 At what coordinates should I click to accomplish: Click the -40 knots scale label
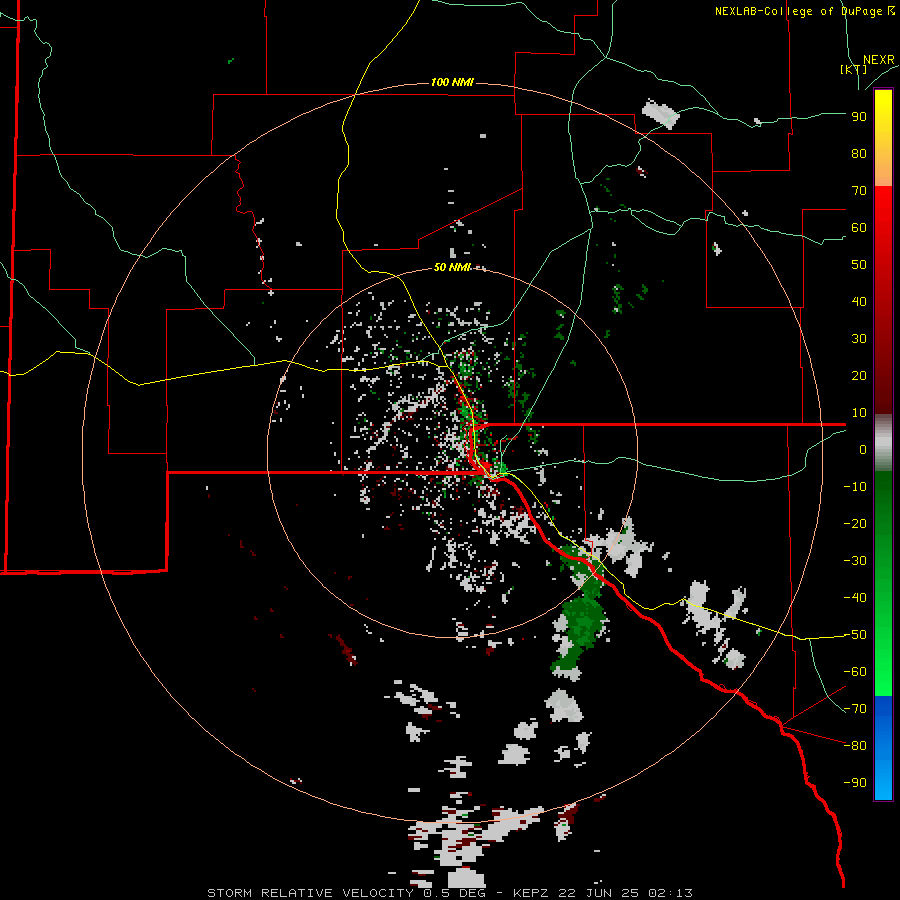click(x=855, y=598)
